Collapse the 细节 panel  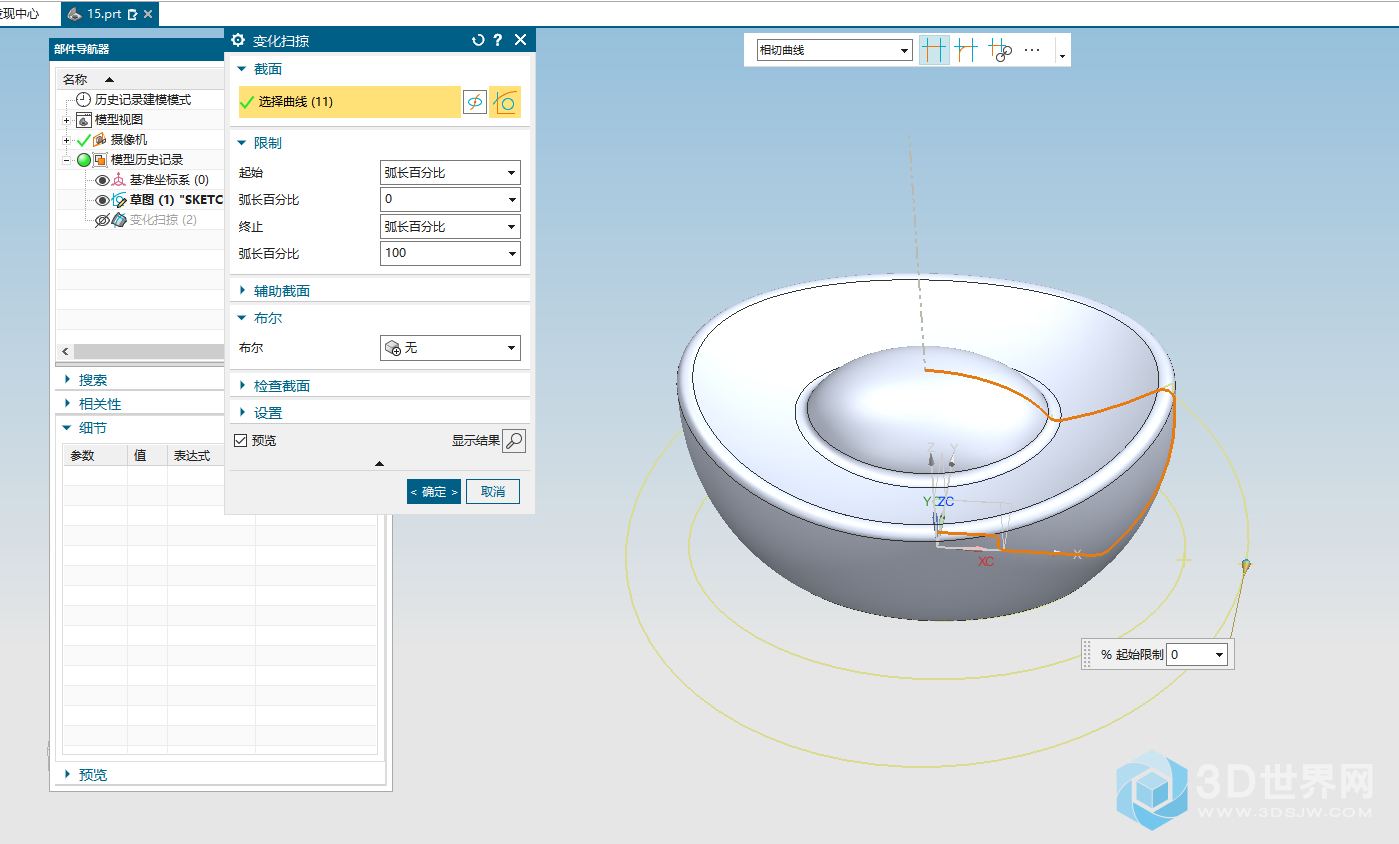point(68,428)
